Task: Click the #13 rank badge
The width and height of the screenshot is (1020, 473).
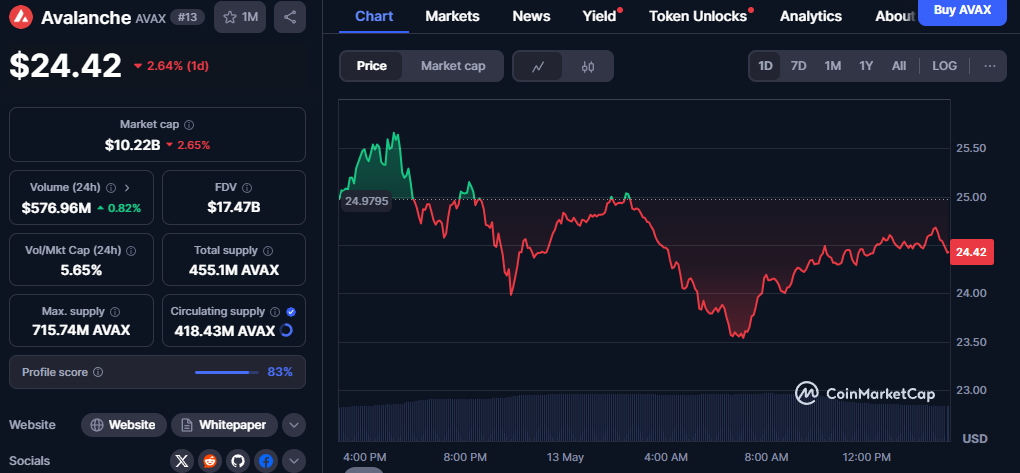Action: point(187,18)
